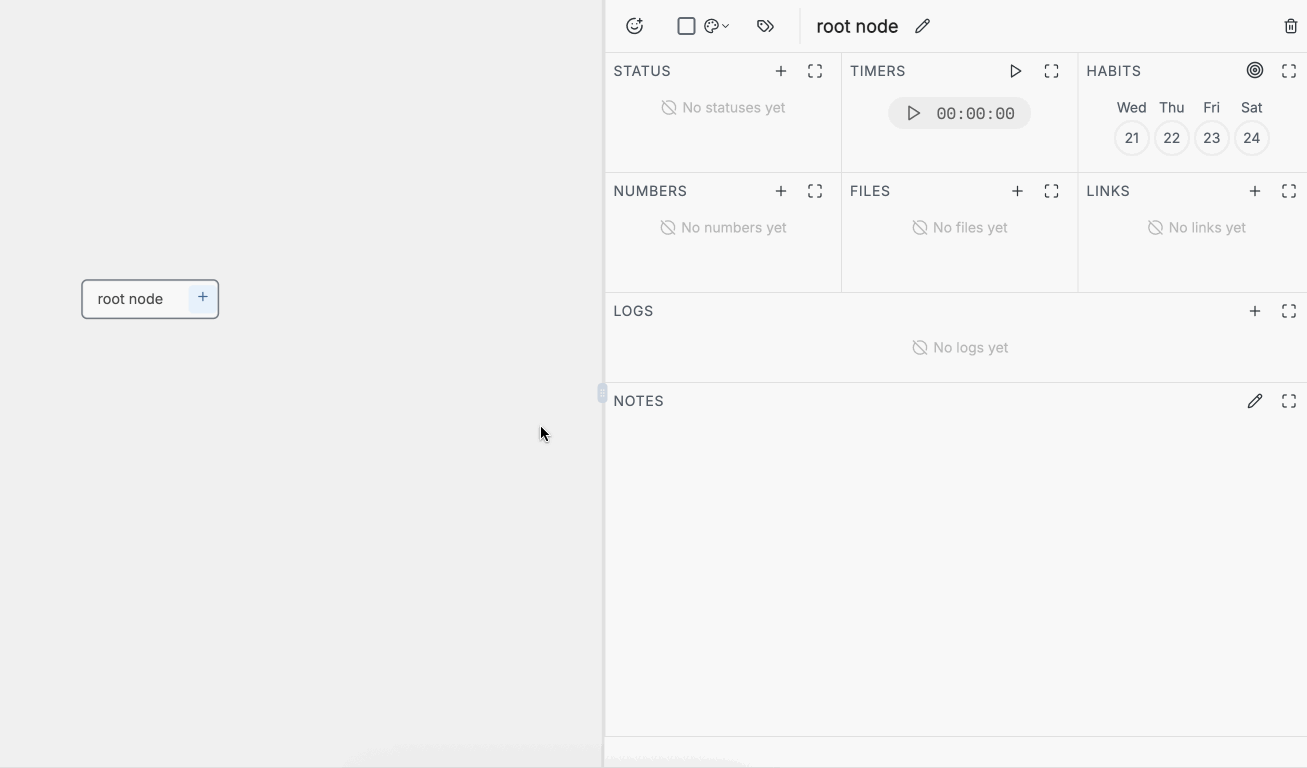
Task: Rename root node using the pencil icon
Action: coord(922,26)
